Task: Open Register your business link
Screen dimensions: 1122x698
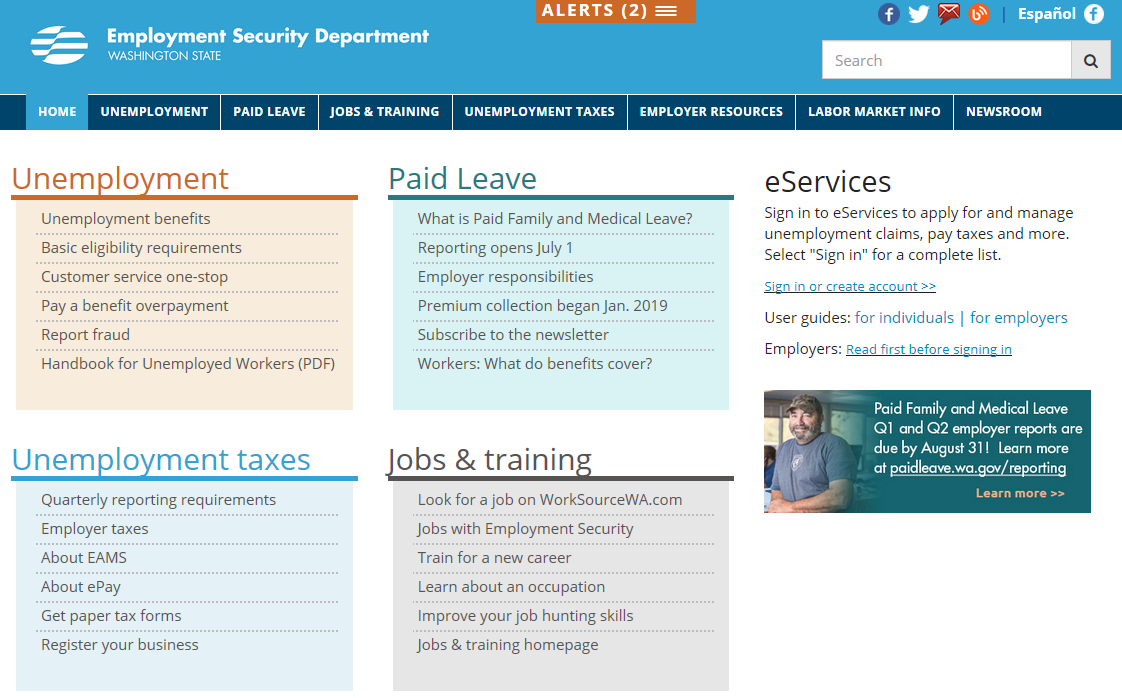Action: tap(119, 645)
